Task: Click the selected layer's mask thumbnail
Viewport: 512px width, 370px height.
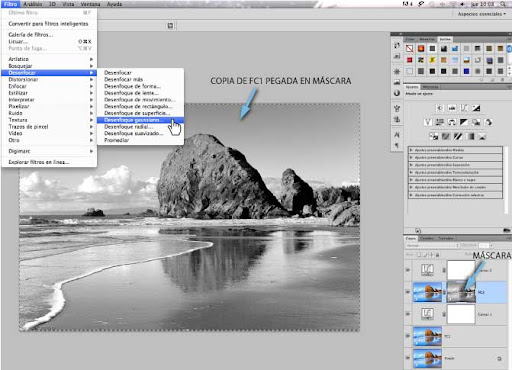Action: tap(461, 292)
